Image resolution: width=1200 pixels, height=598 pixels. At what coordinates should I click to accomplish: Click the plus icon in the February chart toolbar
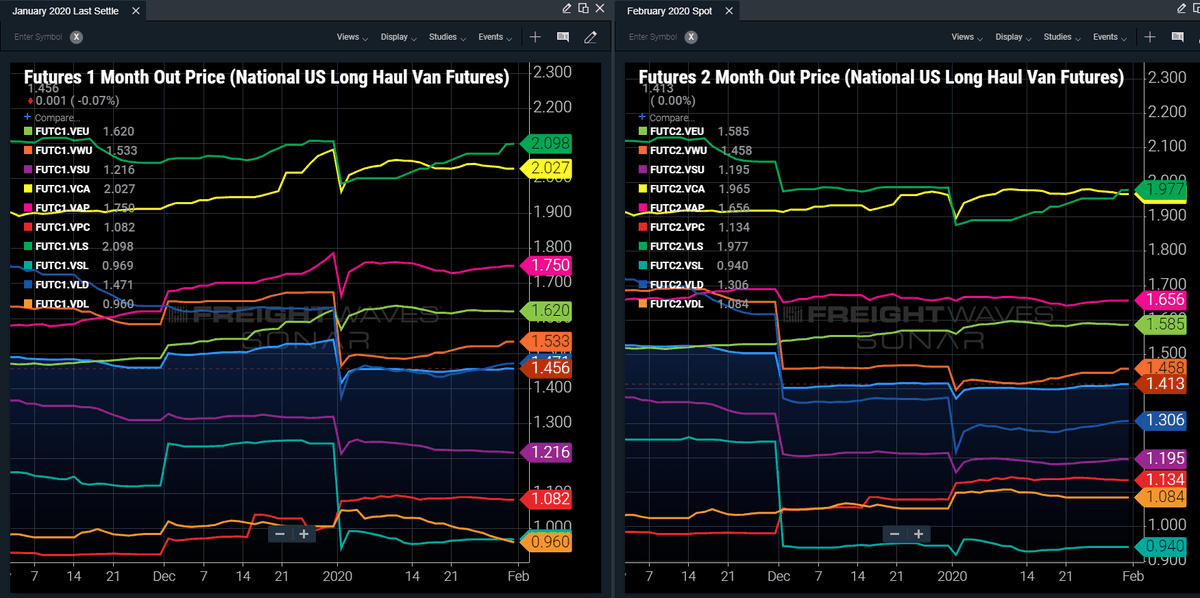coord(1150,37)
